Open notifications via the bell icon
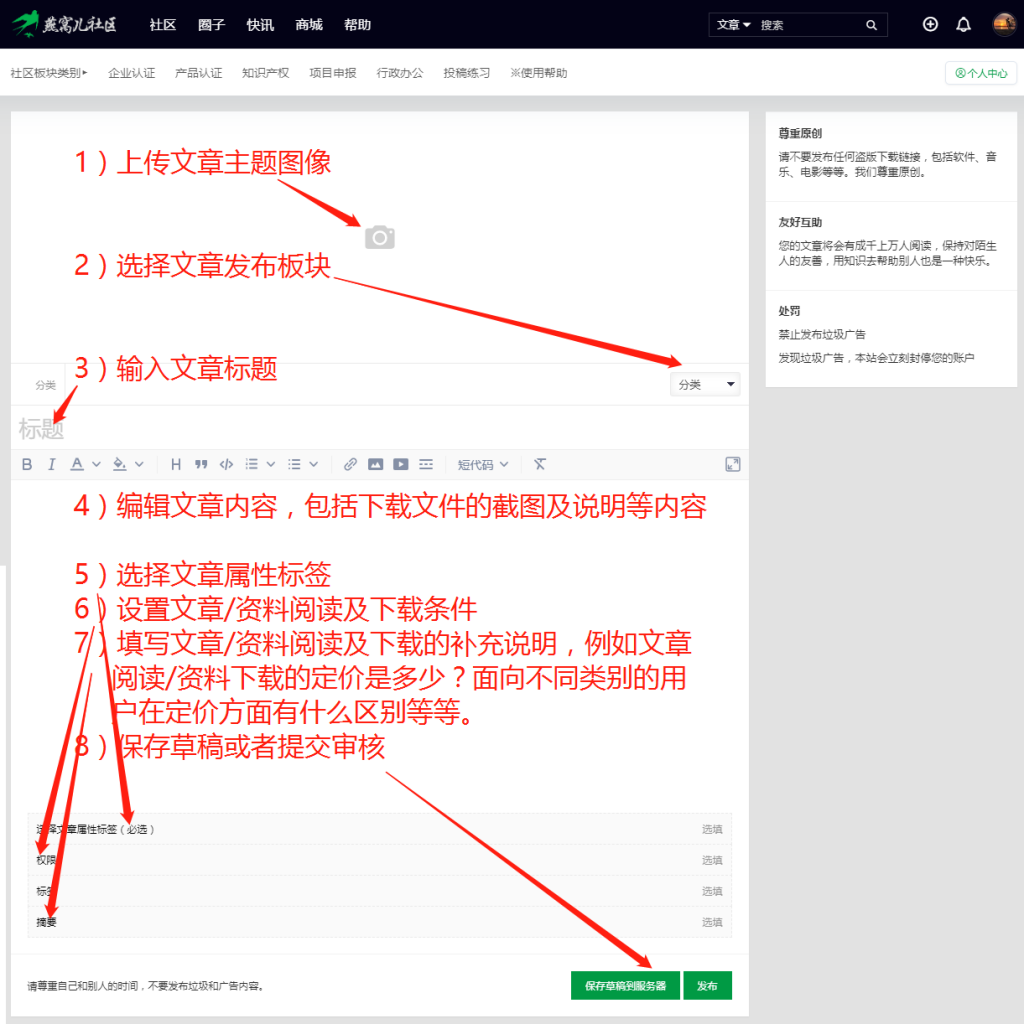Viewport: 1024px width, 1024px height. pyautogui.click(x=963, y=24)
